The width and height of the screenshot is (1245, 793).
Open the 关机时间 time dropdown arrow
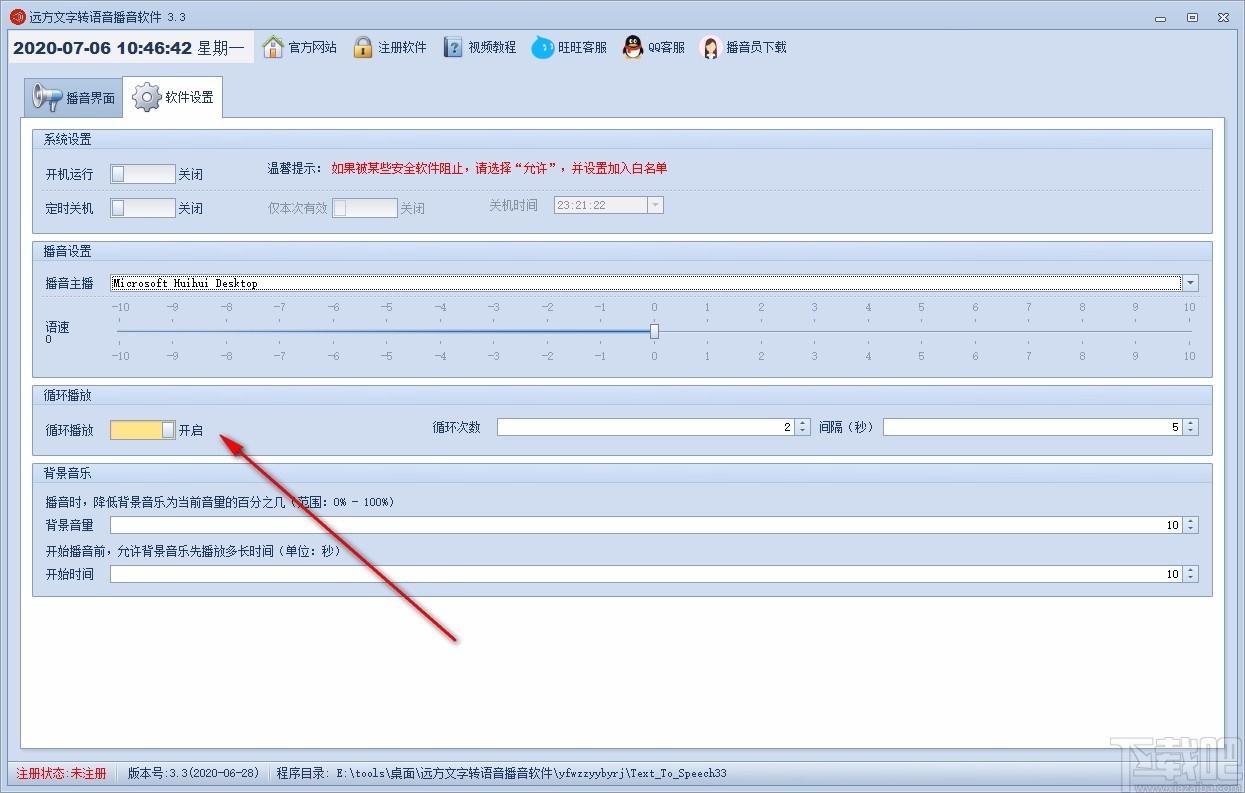tap(656, 205)
